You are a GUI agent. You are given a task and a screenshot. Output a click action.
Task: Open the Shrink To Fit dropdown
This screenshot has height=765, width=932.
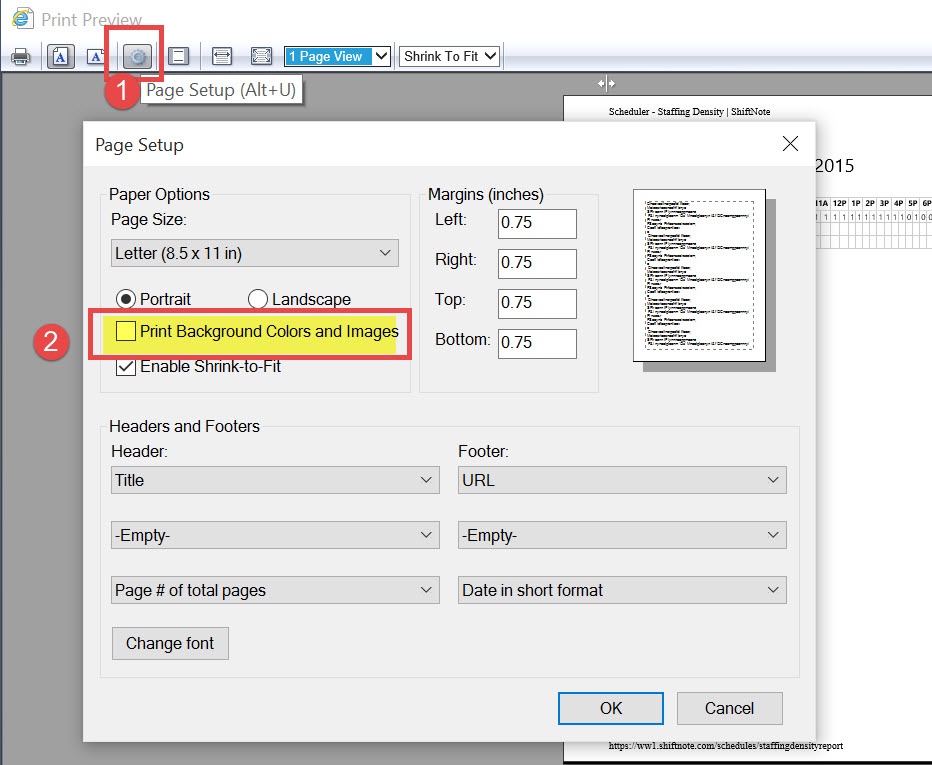[x=449, y=56]
